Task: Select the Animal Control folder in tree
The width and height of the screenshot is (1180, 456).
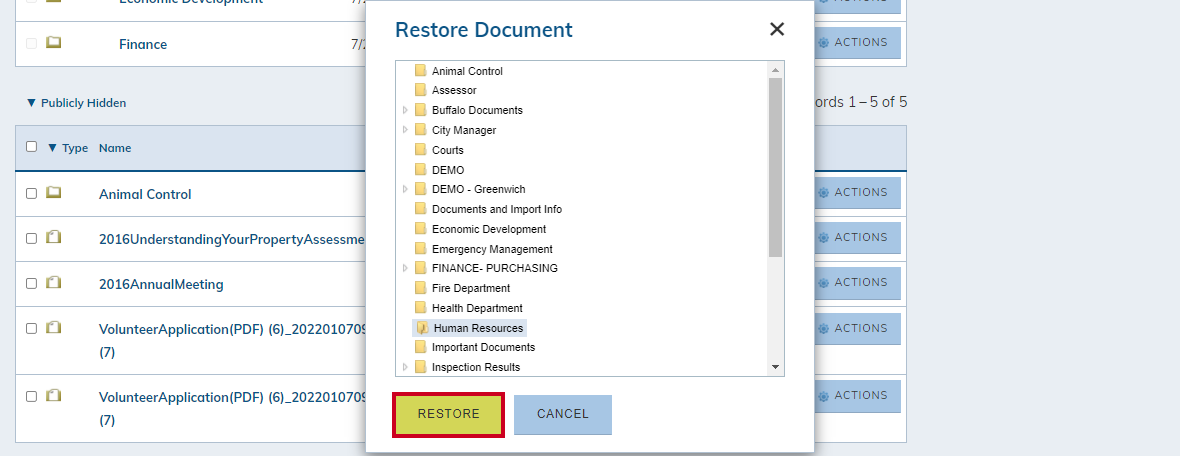Action: [x=467, y=71]
